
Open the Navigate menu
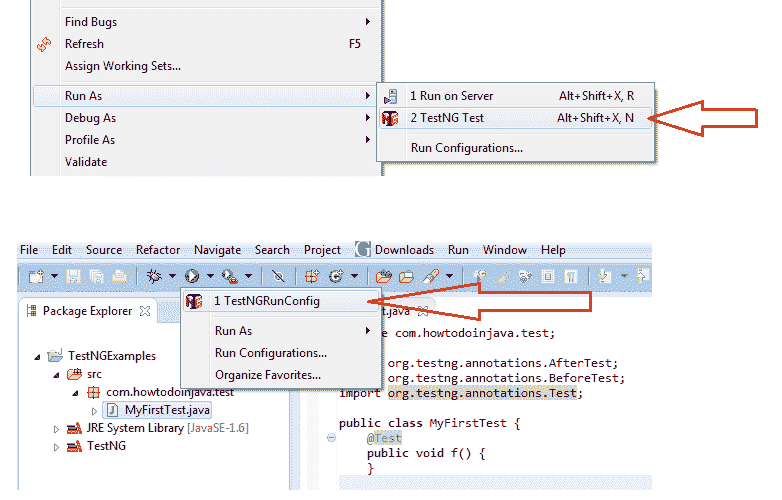pyautogui.click(x=217, y=250)
